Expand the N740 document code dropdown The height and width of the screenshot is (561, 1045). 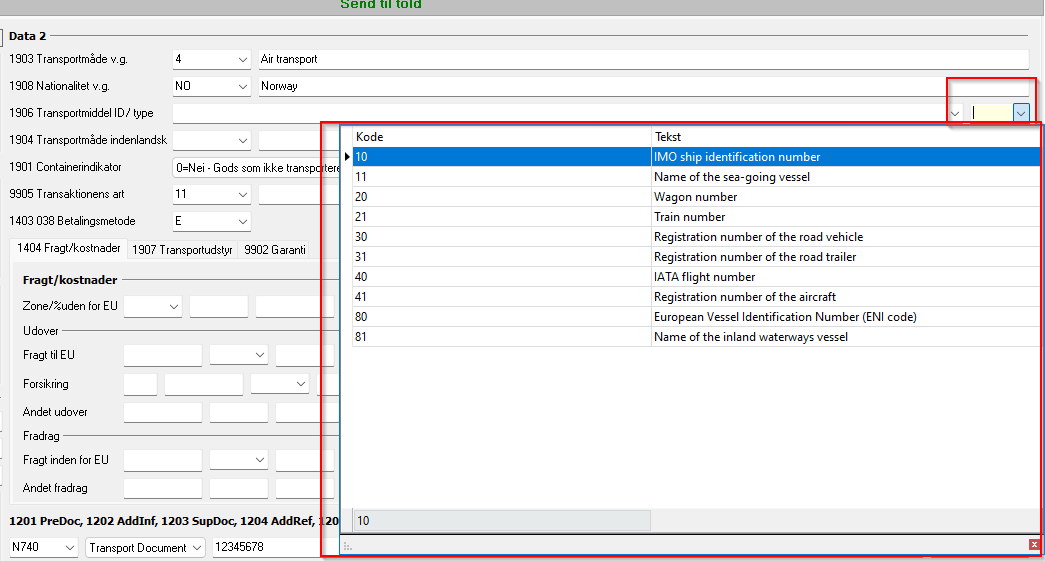point(69,548)
